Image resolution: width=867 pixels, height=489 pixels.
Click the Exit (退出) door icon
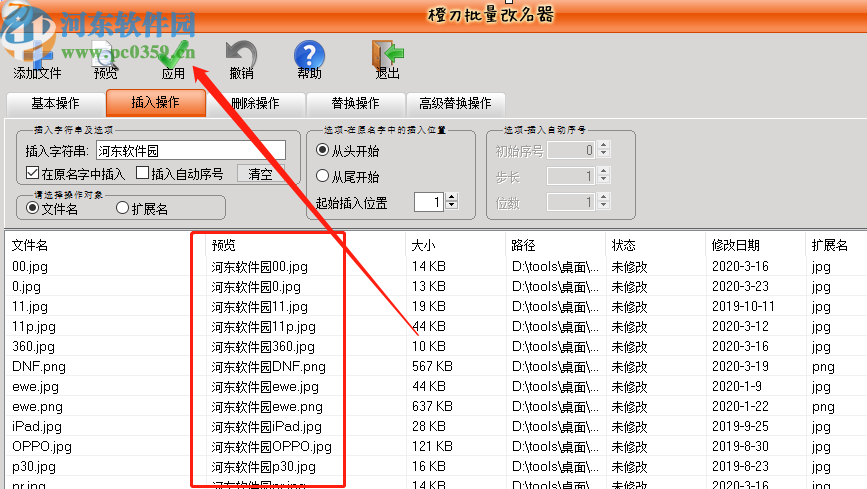tap(387, 58)
